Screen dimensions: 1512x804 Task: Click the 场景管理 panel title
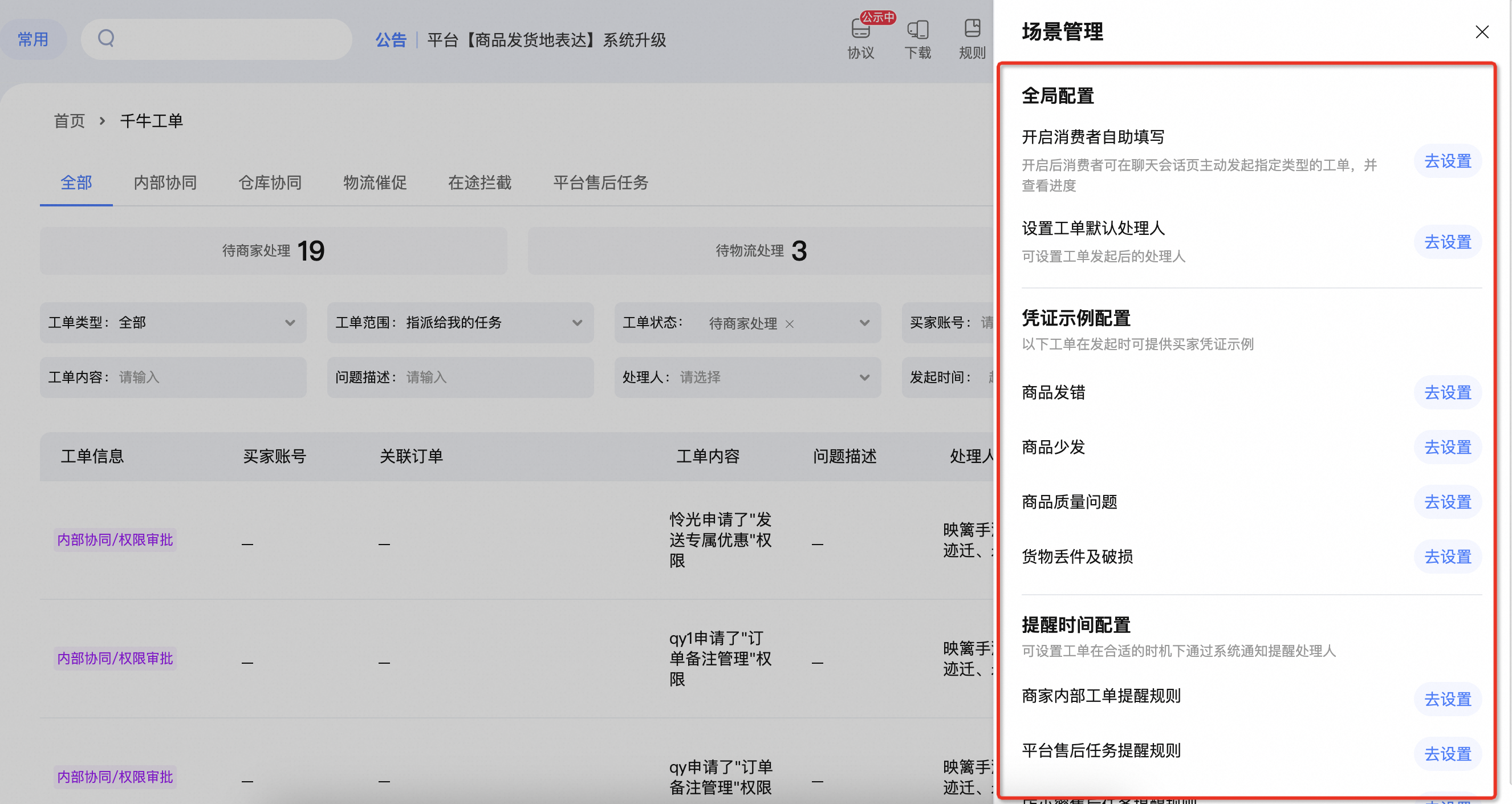(x=1062, y=32)
